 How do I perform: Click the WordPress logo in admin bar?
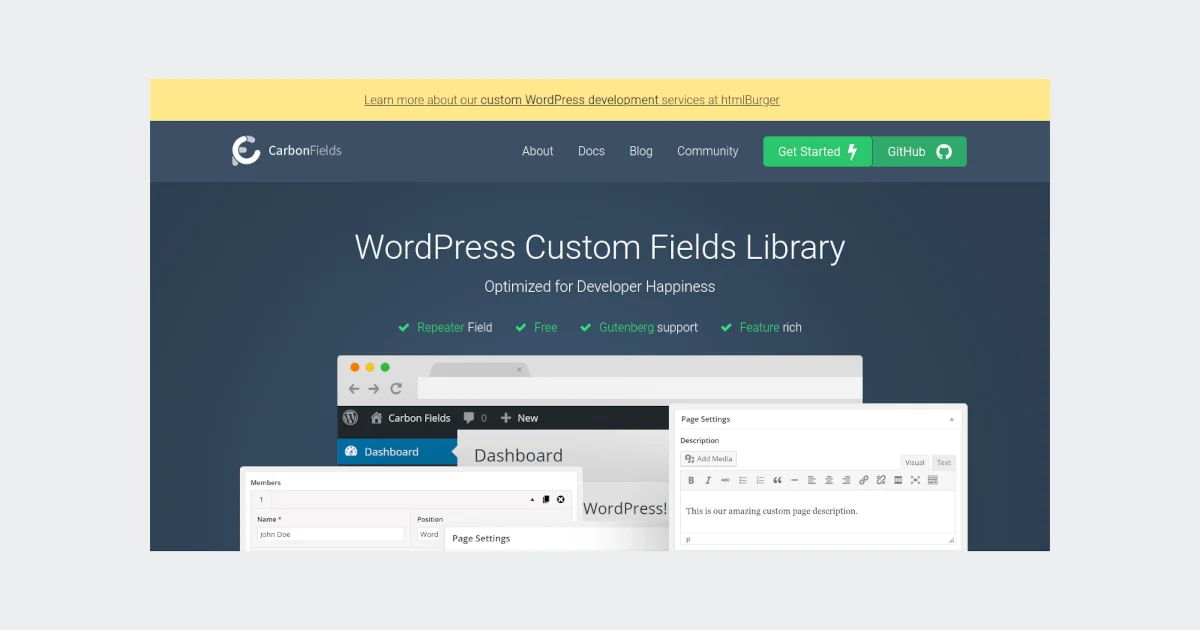350,418
